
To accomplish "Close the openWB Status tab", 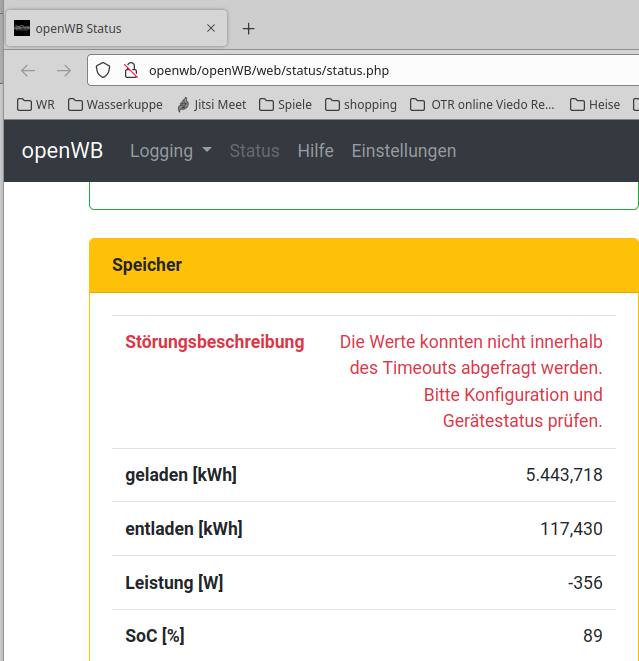I will (x=211, y=28).
